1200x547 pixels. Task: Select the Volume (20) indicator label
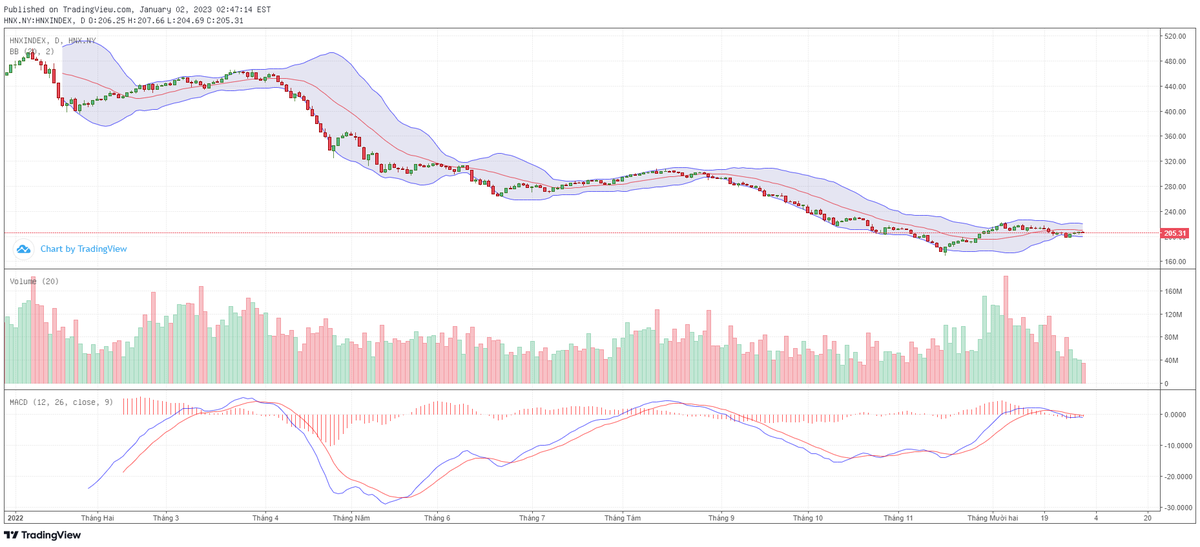coord(35,282)
